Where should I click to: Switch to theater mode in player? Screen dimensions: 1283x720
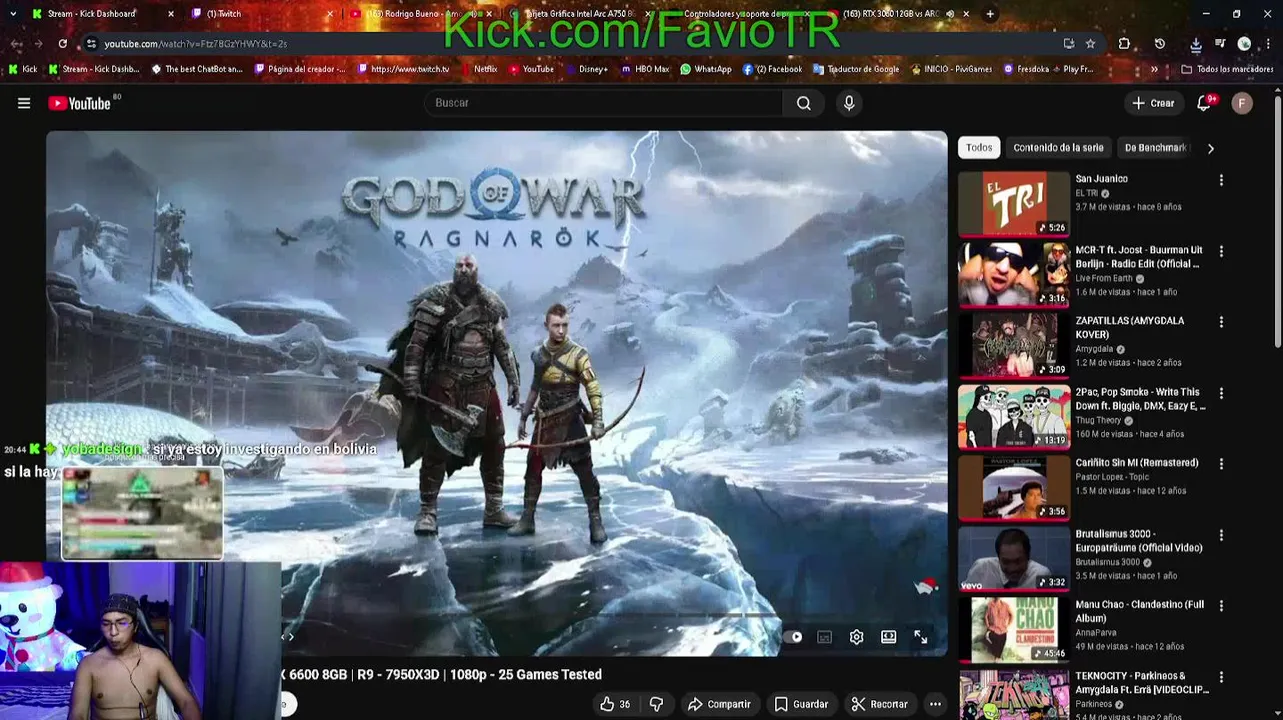click(888, 637)
